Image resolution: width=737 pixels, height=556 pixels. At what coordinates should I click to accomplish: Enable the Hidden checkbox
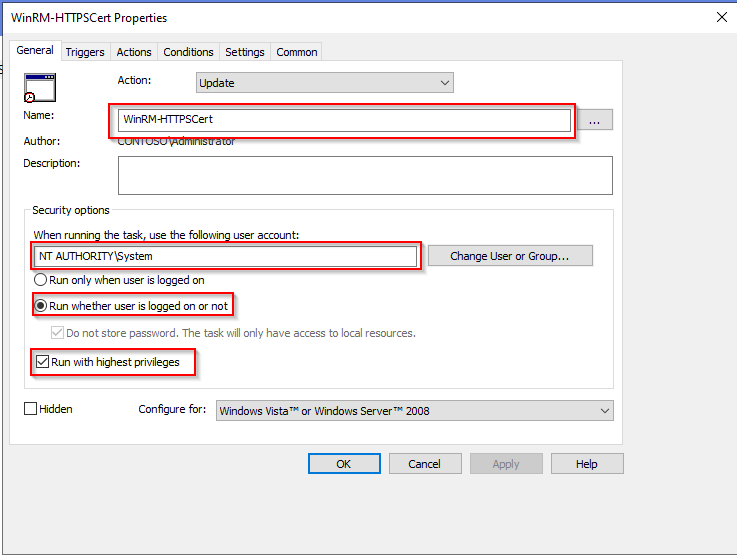(30, 409)
